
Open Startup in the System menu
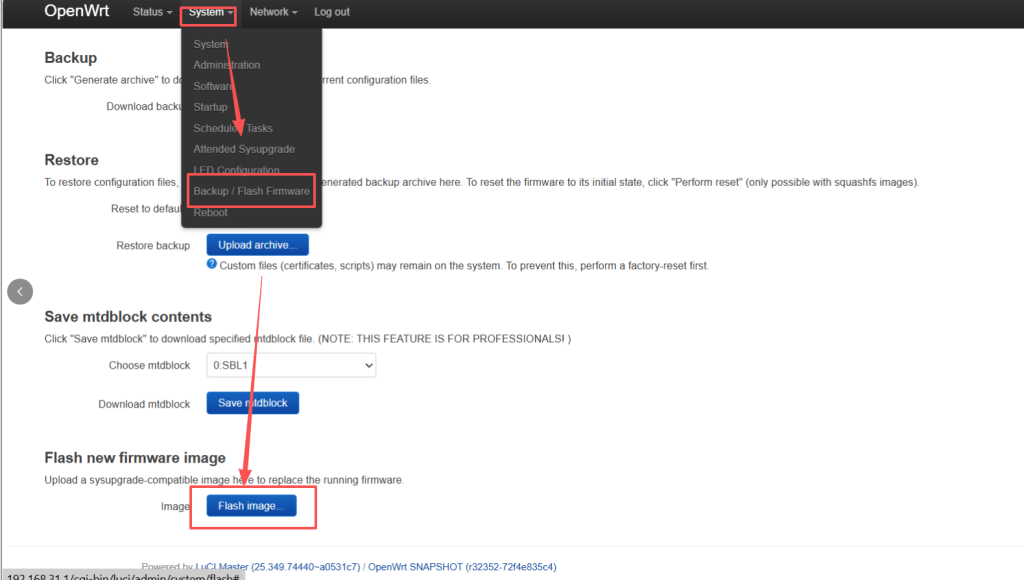coord(210,107)
